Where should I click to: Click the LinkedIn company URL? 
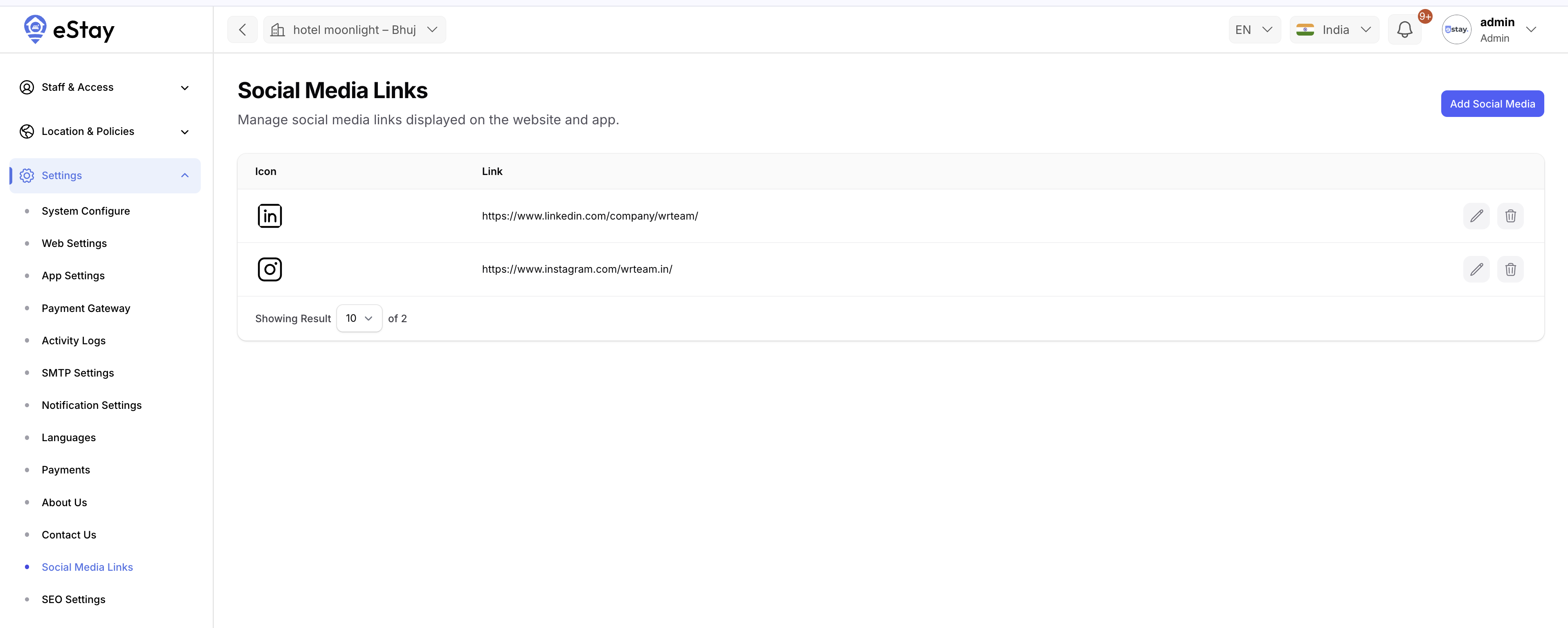tap(590, 216)
